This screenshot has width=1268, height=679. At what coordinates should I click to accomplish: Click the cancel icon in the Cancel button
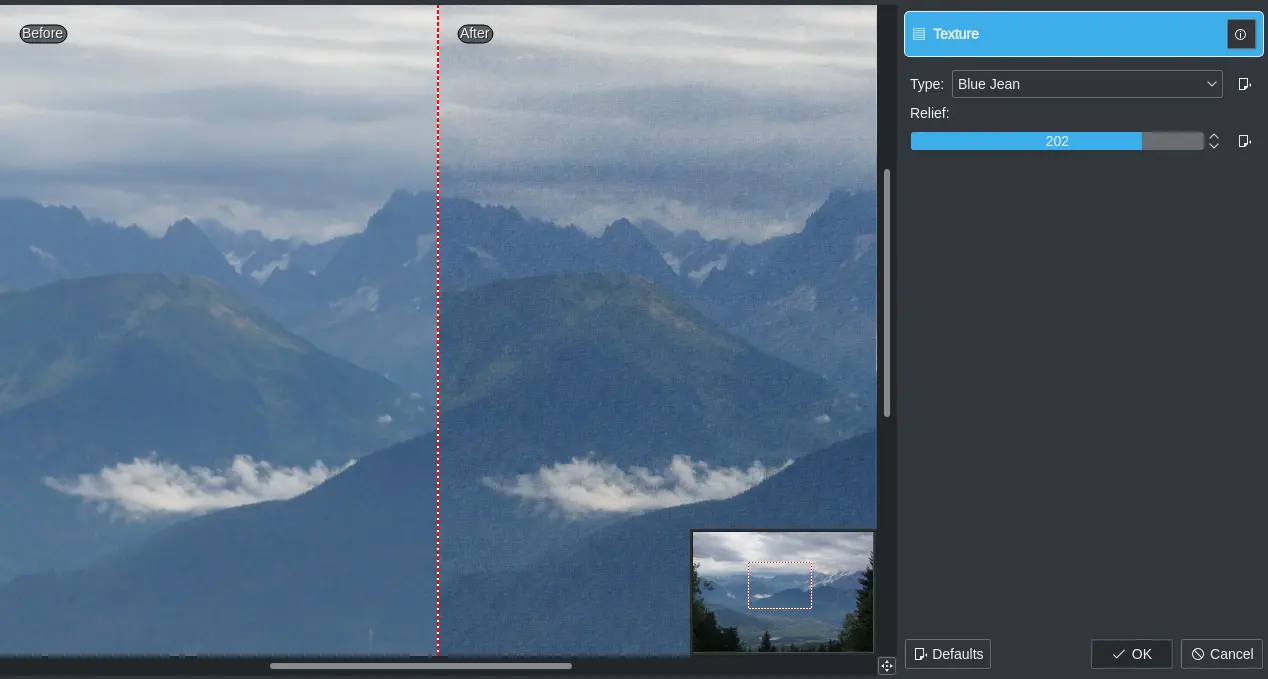click(x=1197, y=654)
